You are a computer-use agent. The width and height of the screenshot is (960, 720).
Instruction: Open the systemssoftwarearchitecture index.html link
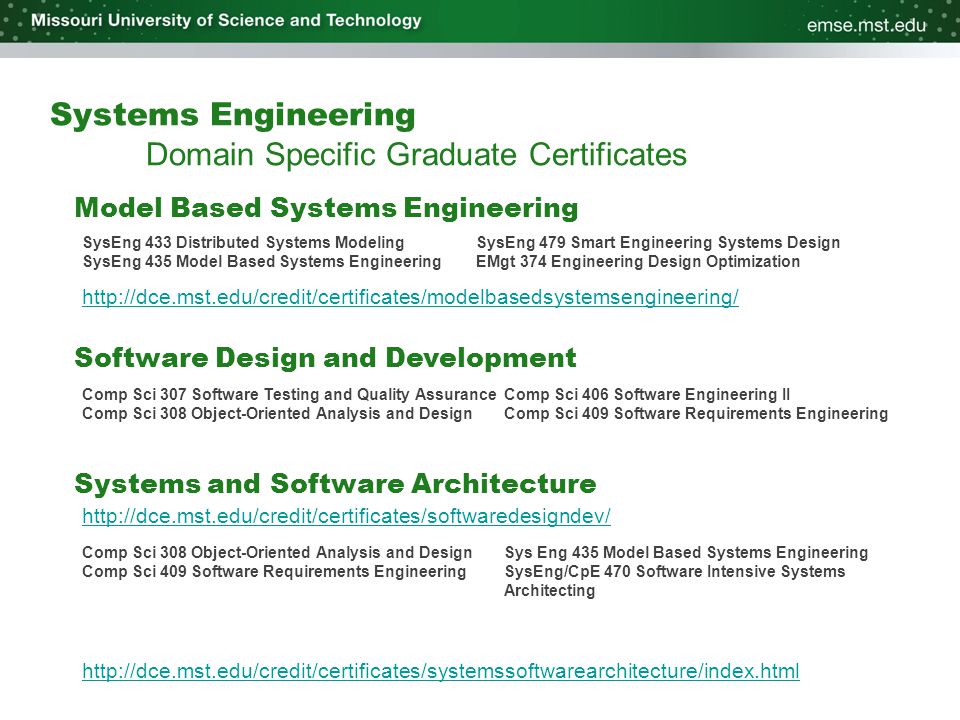pyautogui.click(x=441, y=672)
